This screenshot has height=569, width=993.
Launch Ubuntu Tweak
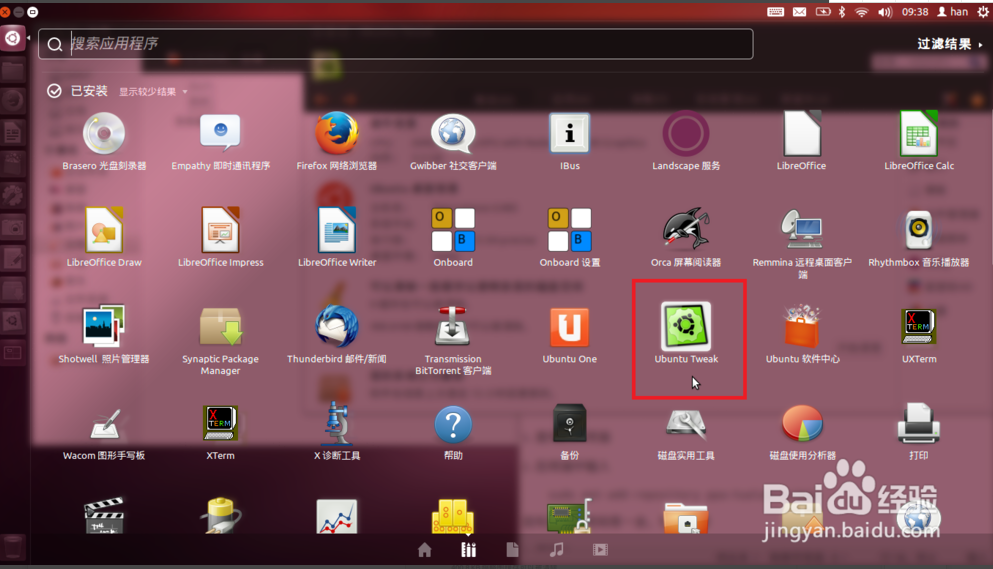tap(686, 335)
